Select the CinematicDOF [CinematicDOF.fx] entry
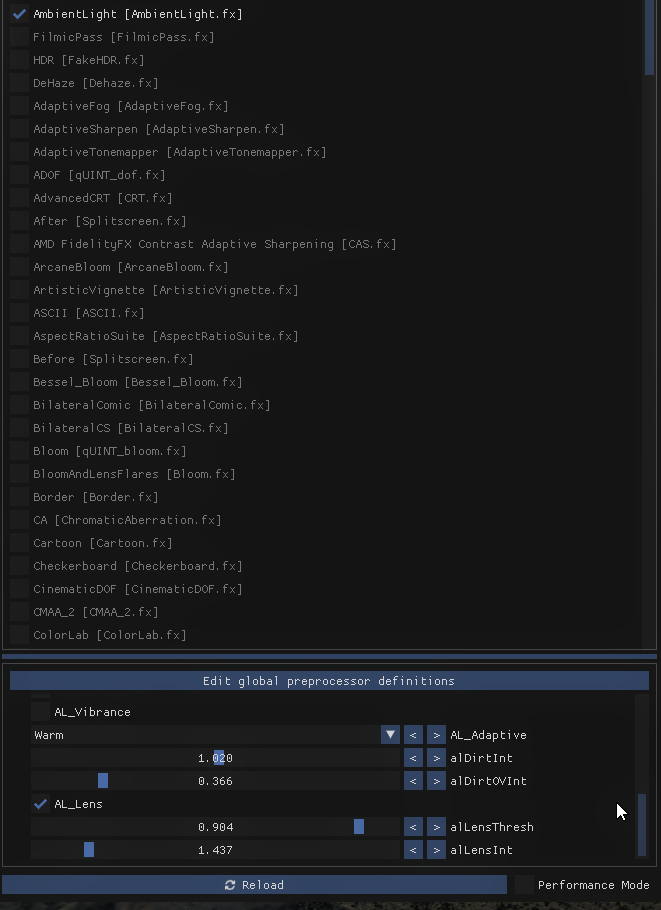 (138, 589)
